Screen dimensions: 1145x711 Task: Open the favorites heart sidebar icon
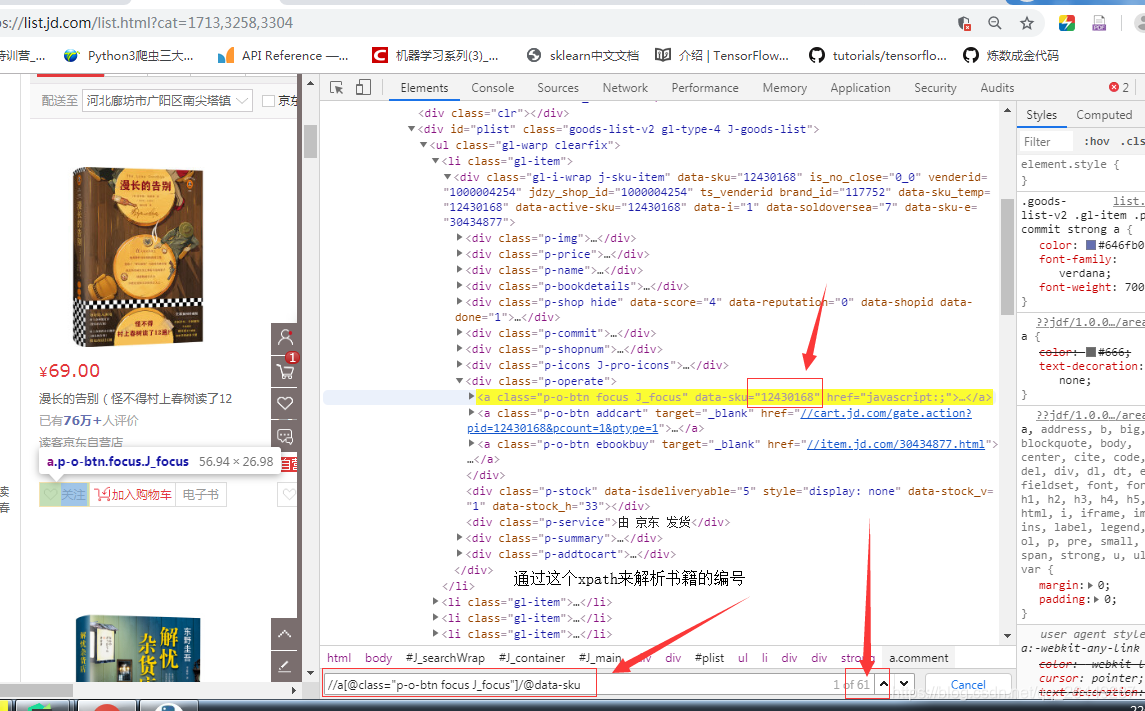(285, 403)
